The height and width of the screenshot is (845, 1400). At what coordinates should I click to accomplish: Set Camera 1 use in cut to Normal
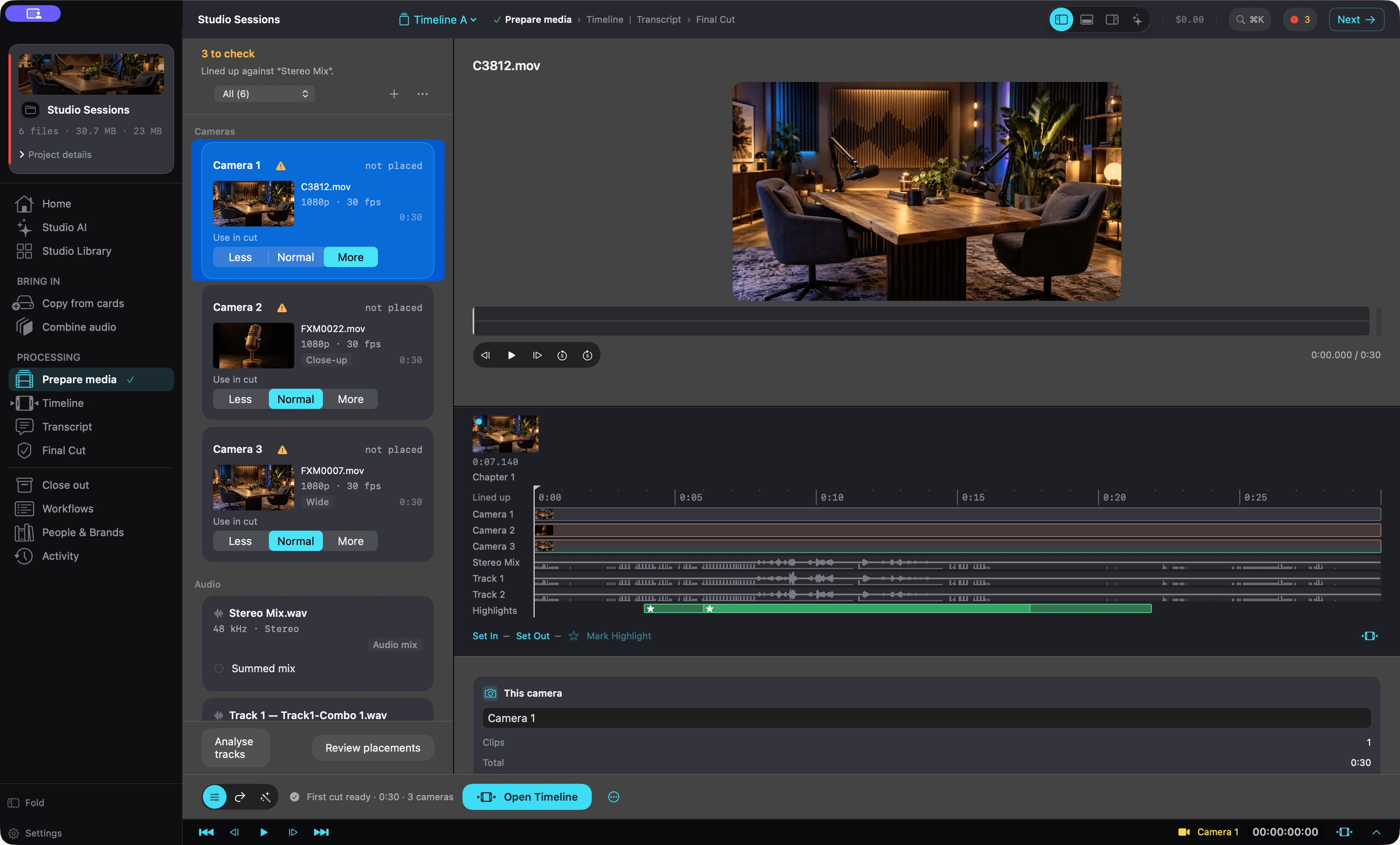295,257
